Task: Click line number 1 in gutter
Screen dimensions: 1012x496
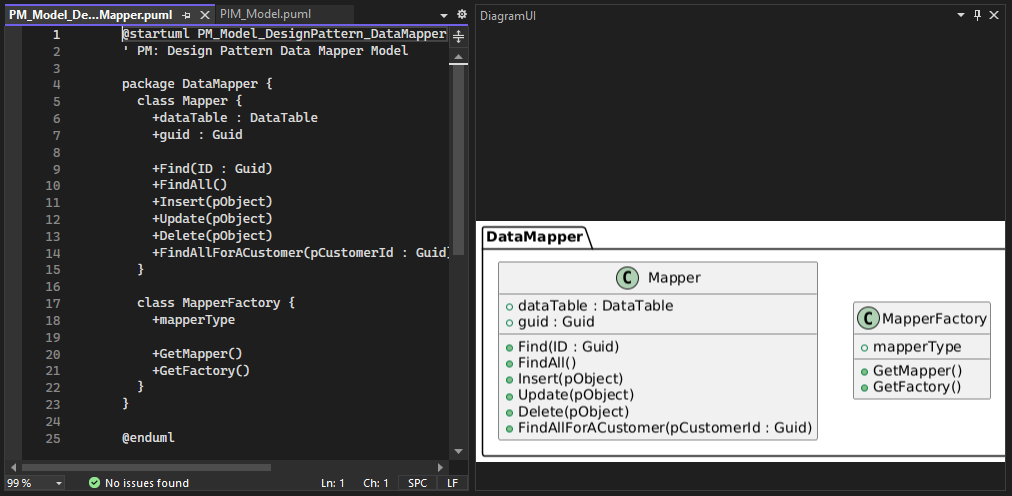Action: (57, 34)
